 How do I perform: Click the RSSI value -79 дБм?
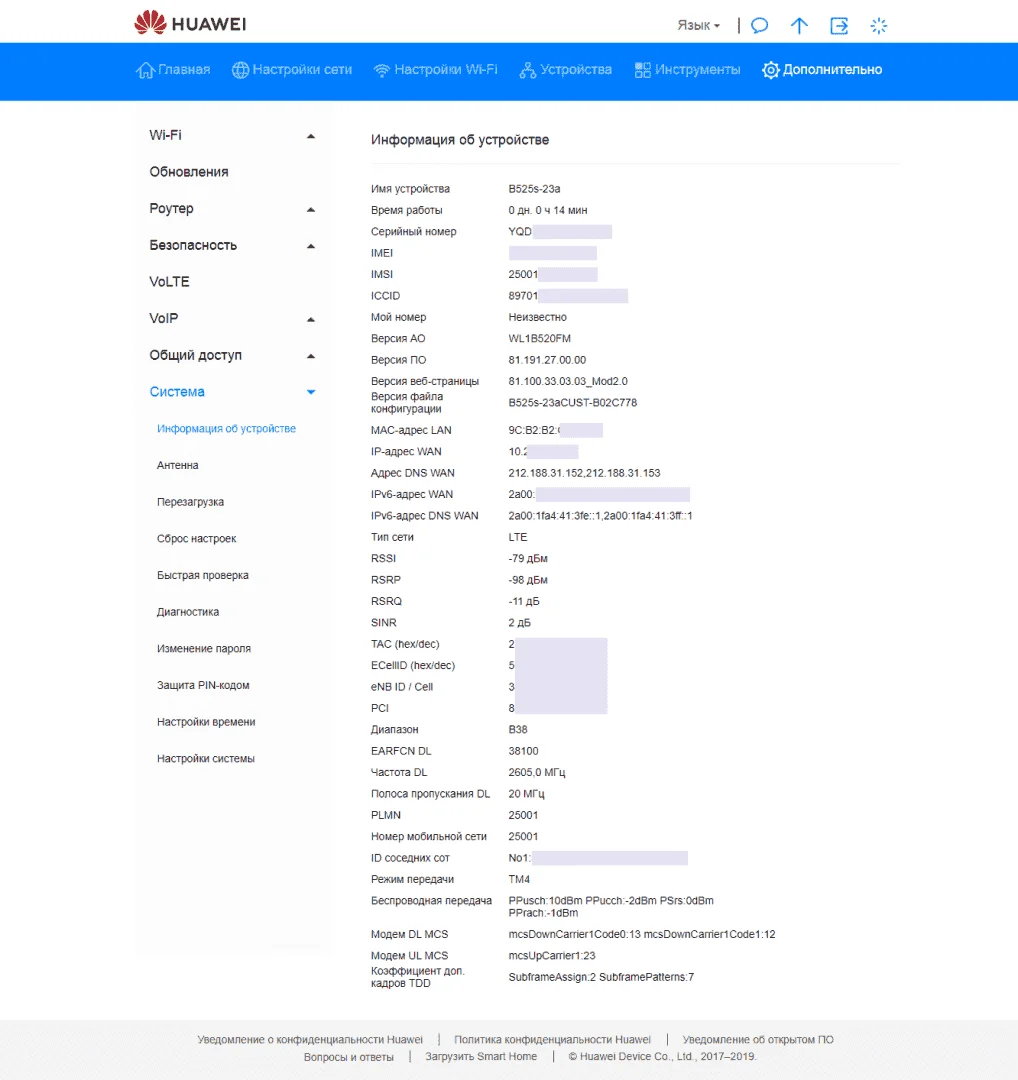(x=528, y=559)
